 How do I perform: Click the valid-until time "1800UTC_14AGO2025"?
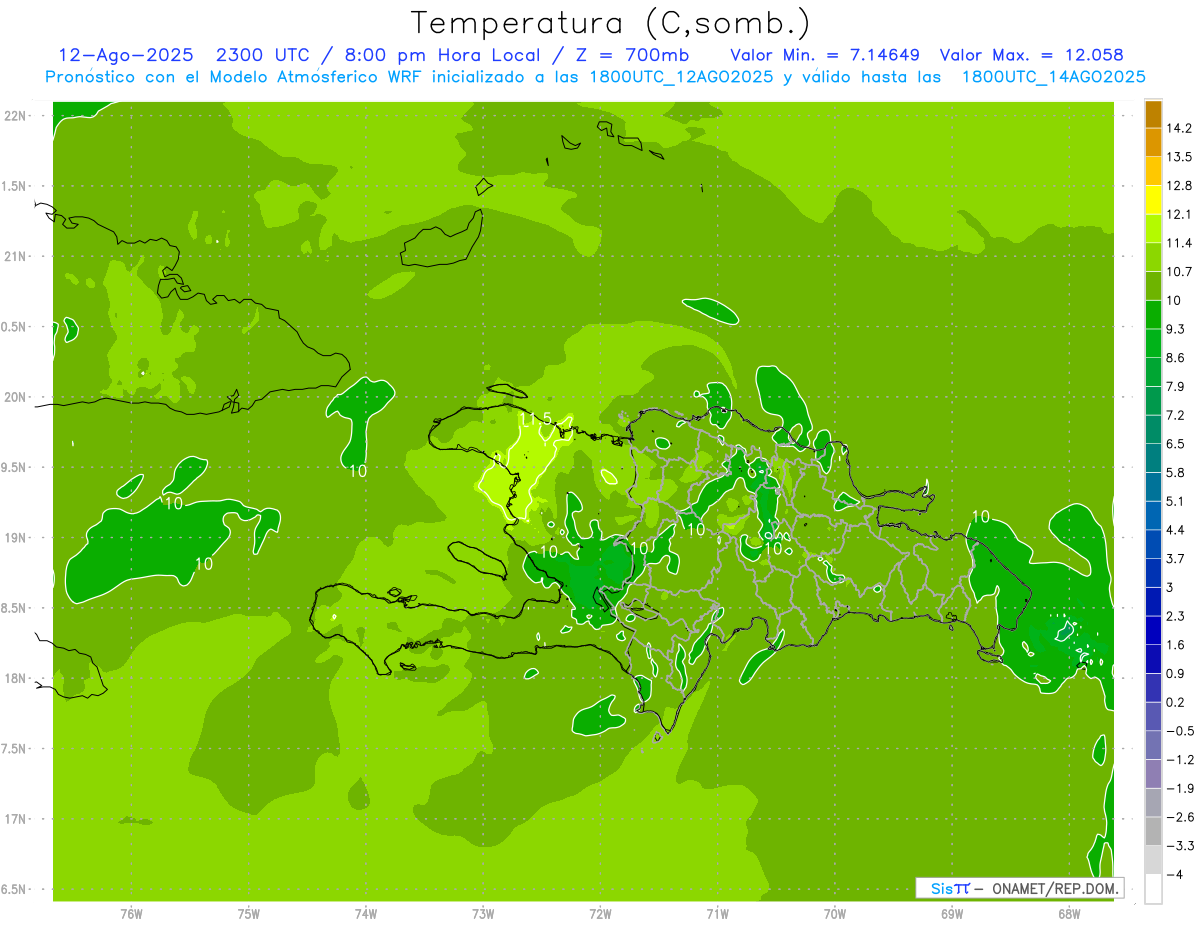[1053, 77]
